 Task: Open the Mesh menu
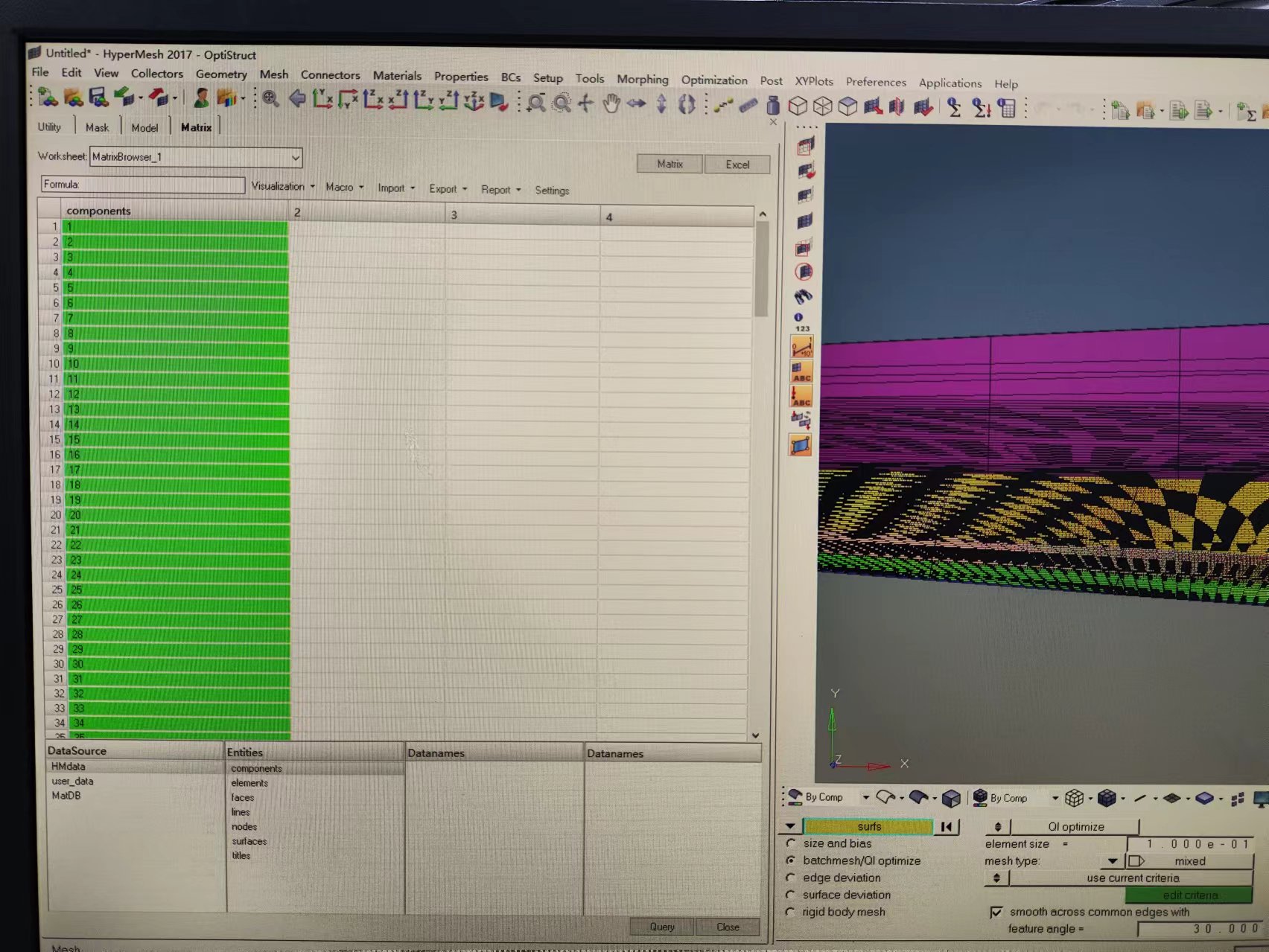point(273,74)
